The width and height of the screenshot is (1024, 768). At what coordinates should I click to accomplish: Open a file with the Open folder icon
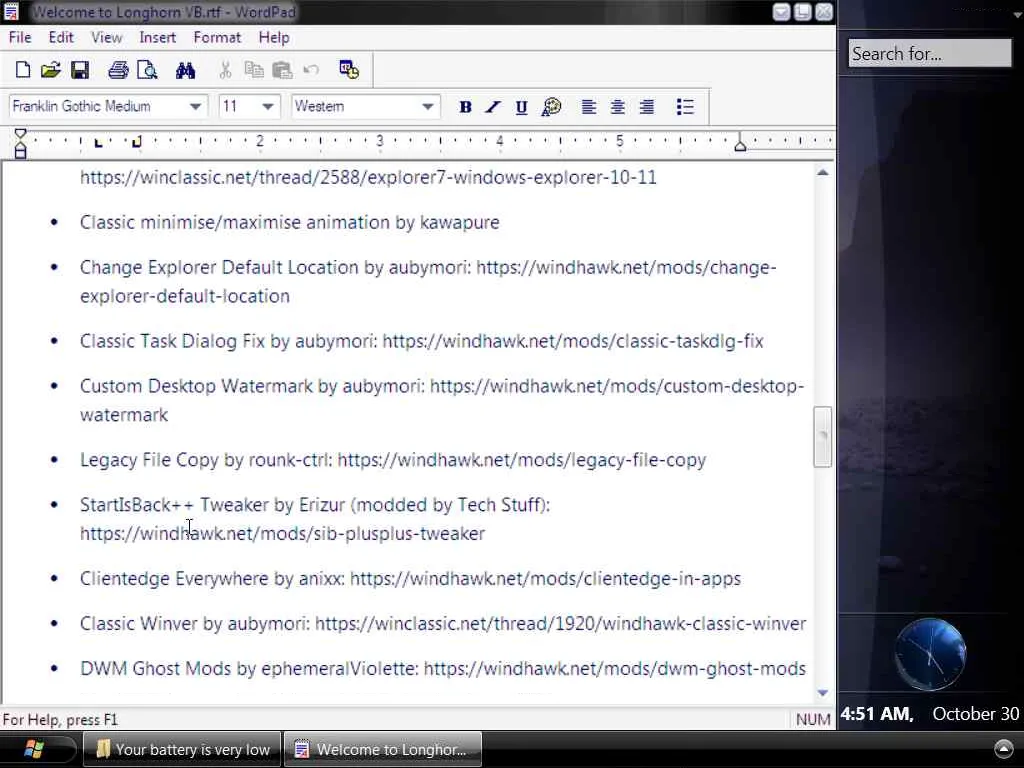pos(51,70)
